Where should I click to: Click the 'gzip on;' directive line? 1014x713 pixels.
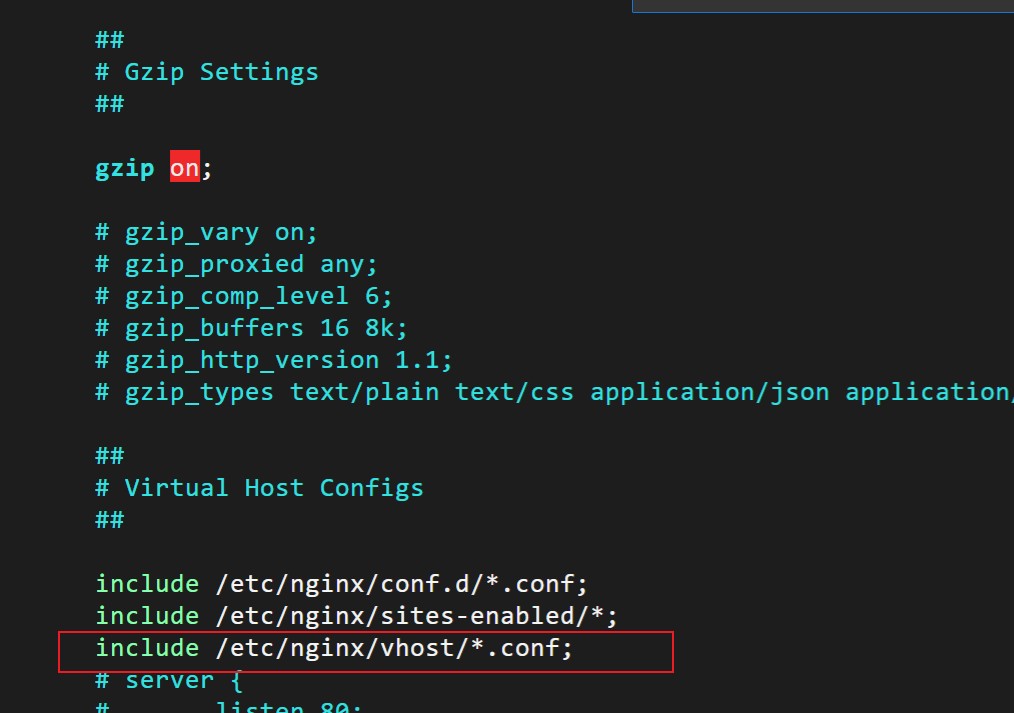pyautogui.click(x=150, y=167)
